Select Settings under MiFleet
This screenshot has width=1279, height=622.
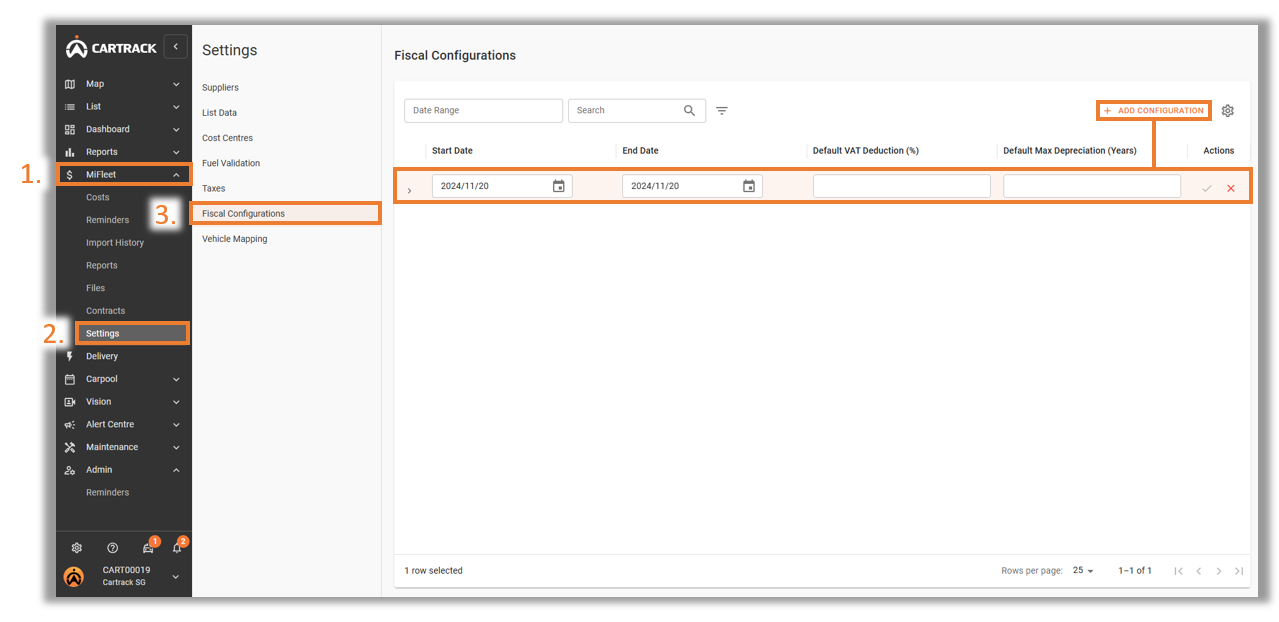[132, 333]
